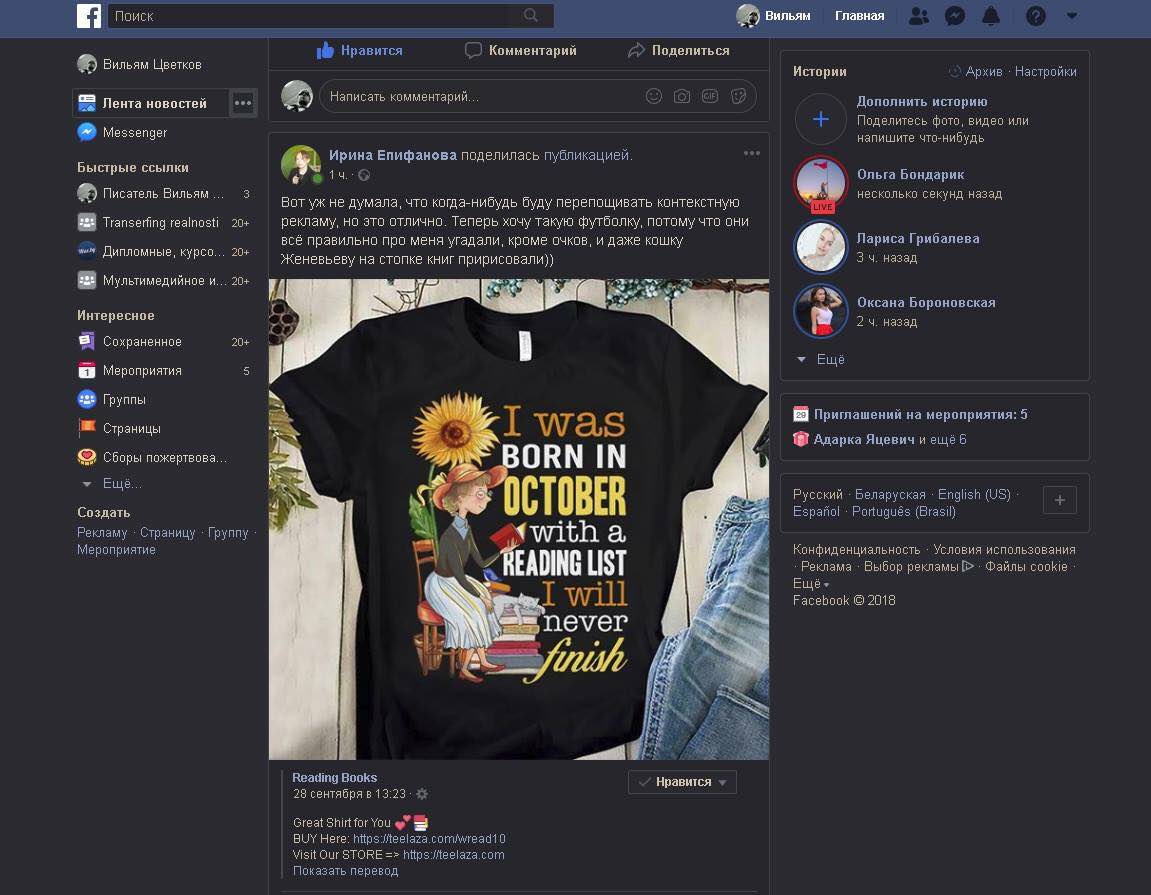Add a GIF to the comment
This screenshot has height=895, width=1151.
(710, 96)
